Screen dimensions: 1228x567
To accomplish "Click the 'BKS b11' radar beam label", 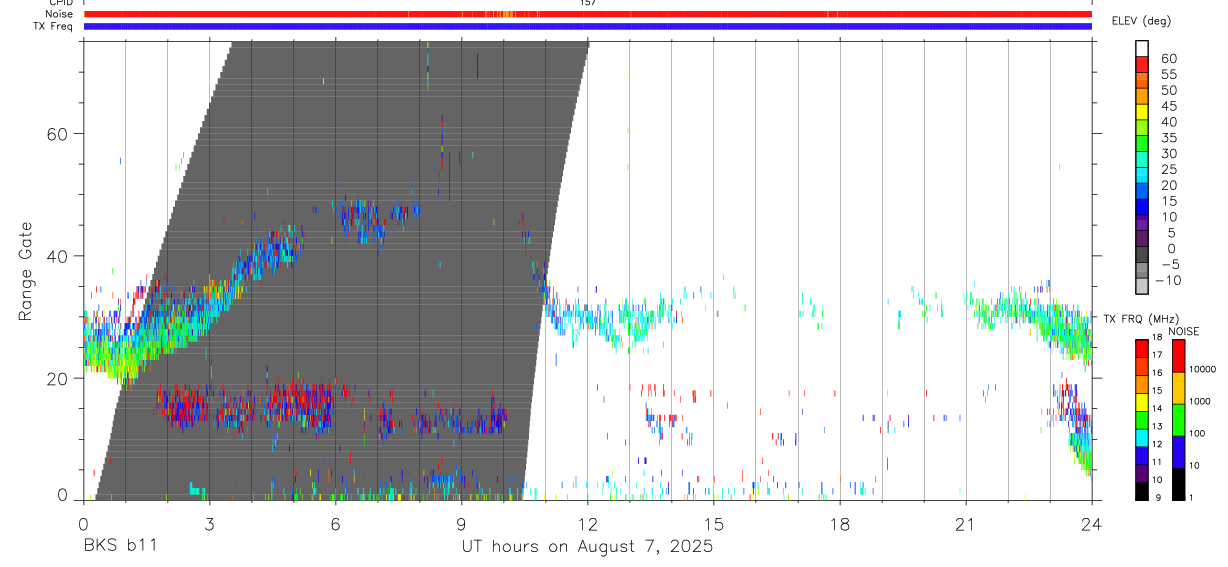I will pos(120,547).
